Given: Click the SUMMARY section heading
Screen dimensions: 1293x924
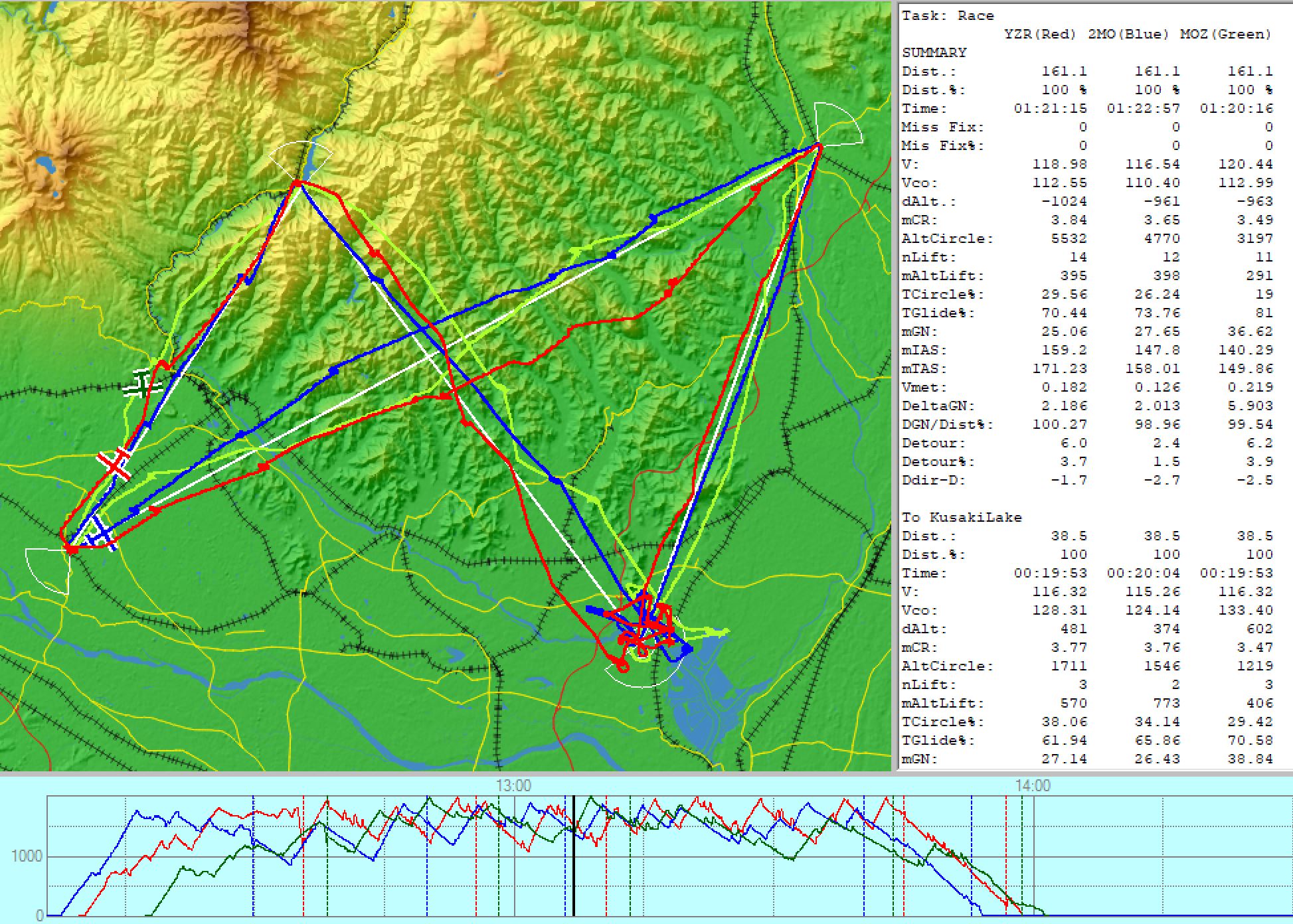Looking at the screenshot, I should [x=934, y=52].
